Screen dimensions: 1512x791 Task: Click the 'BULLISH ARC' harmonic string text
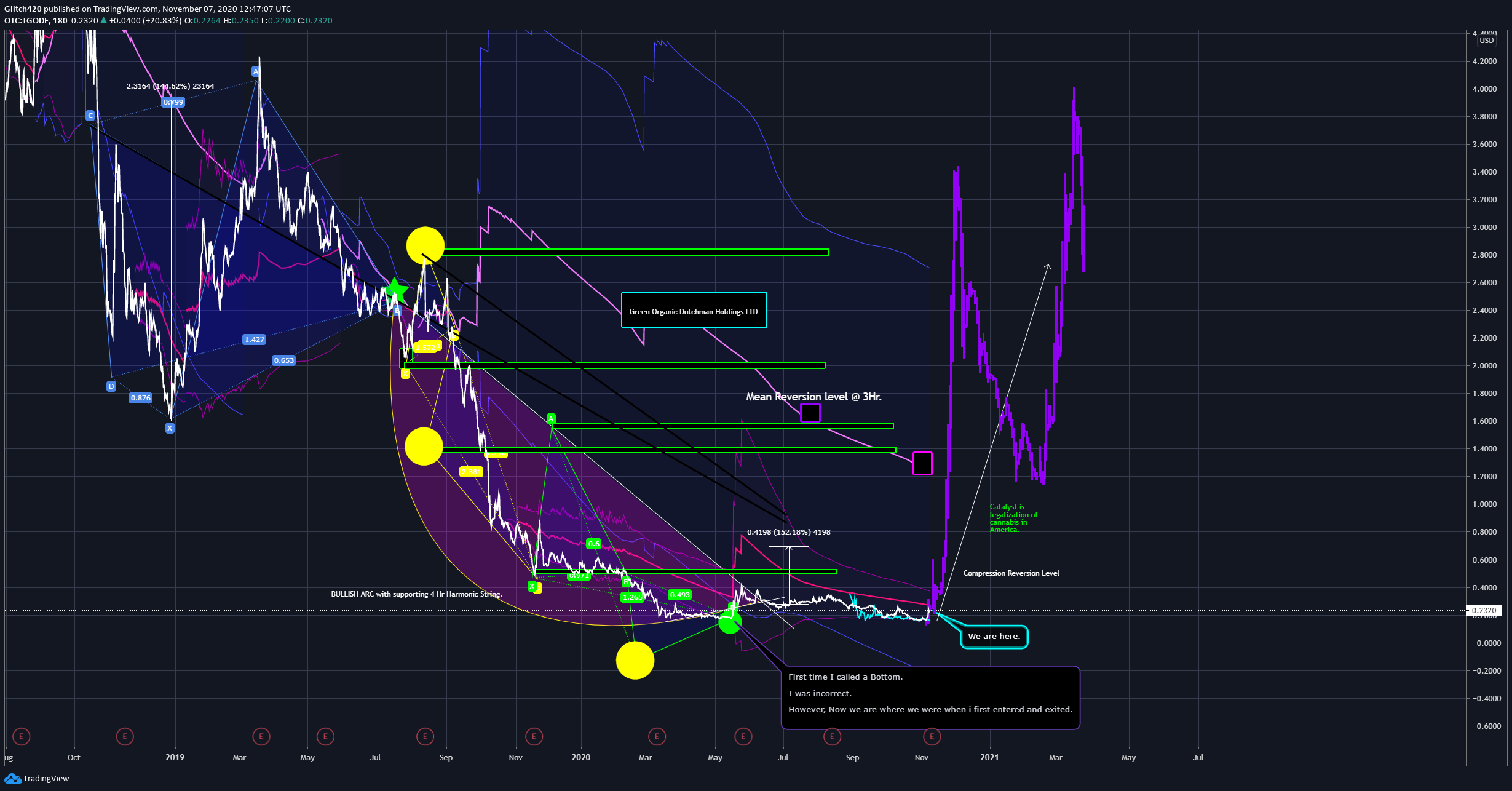pos(416,594)
